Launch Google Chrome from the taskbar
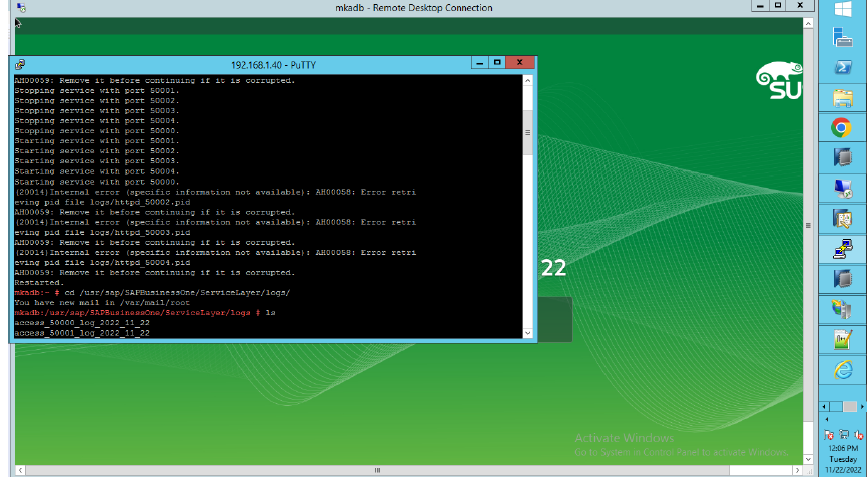Viewport: 867px width, 477px height. pyautogui.click(x=841, y=128)
